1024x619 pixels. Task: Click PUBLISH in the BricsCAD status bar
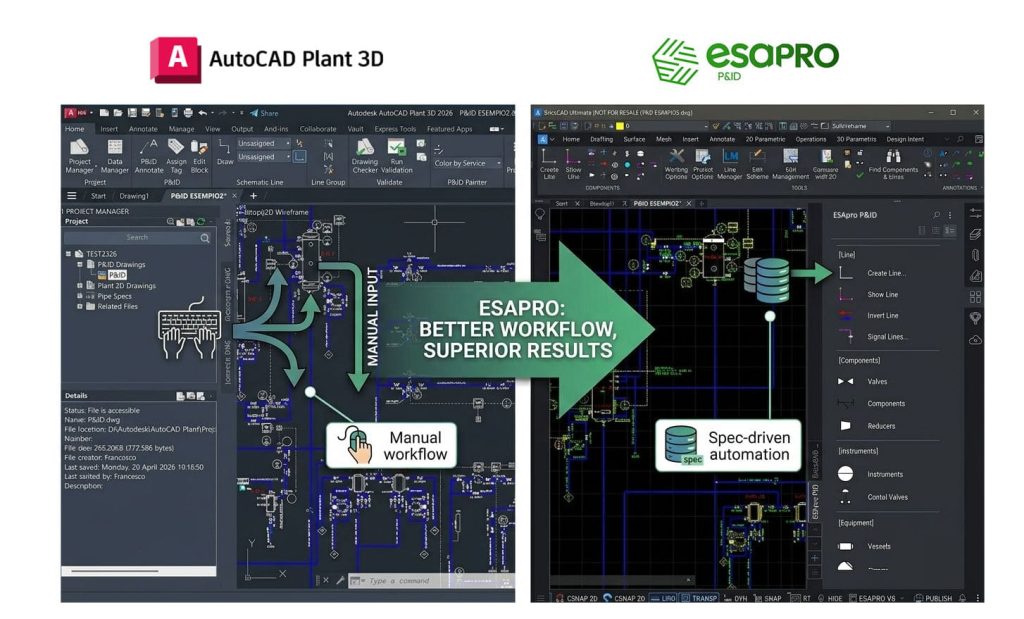[933, 598]
